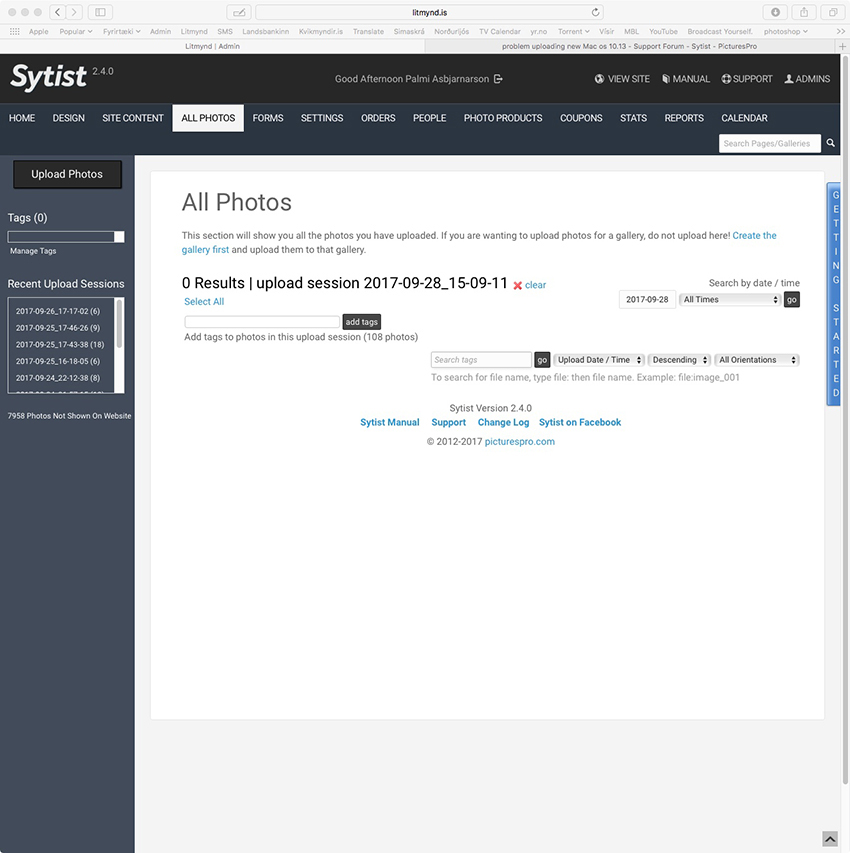
Task: Open the Sytist on Facebook link
Action: pos(580,423)
